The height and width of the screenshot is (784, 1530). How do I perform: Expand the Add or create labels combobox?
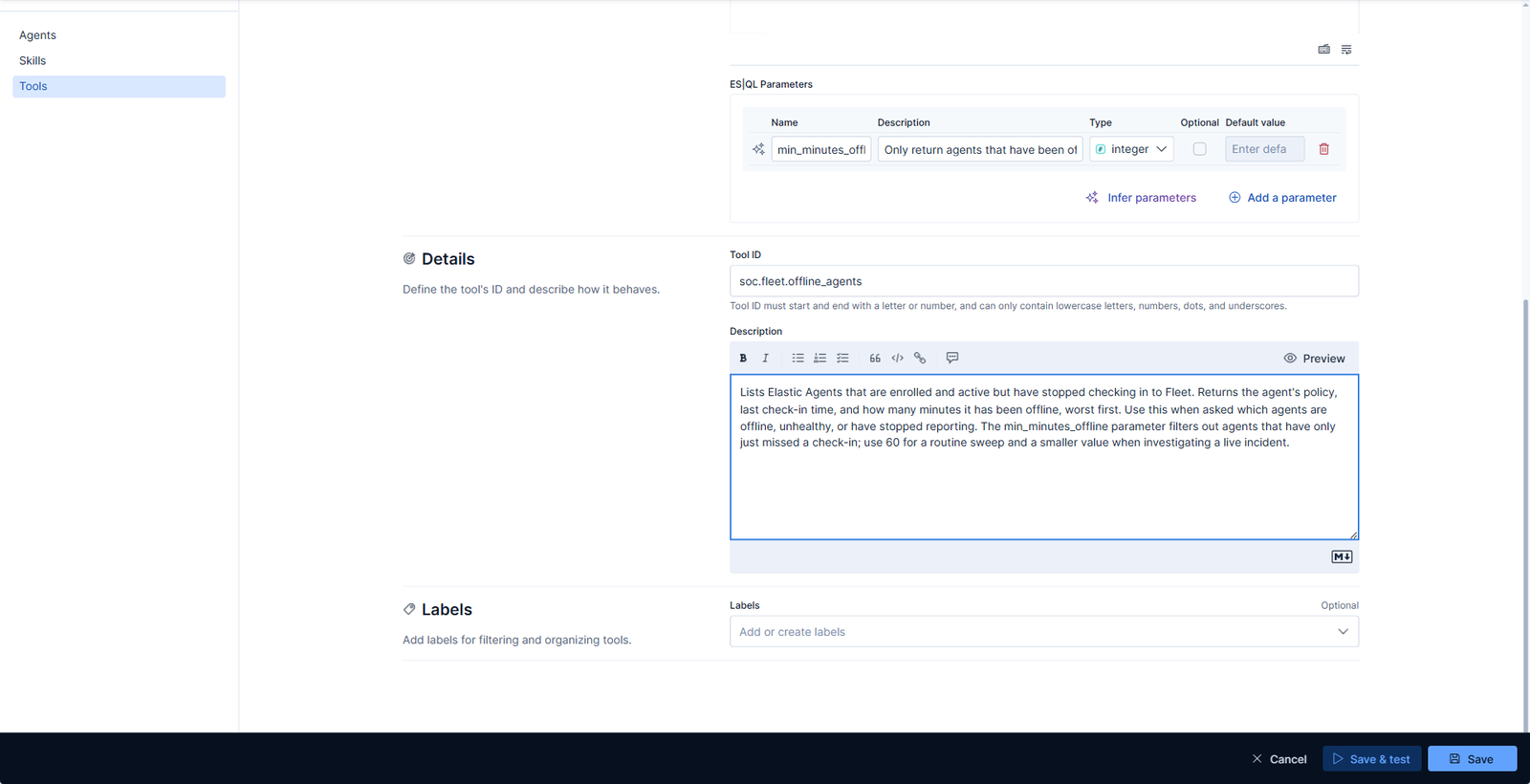point(1044,632)
